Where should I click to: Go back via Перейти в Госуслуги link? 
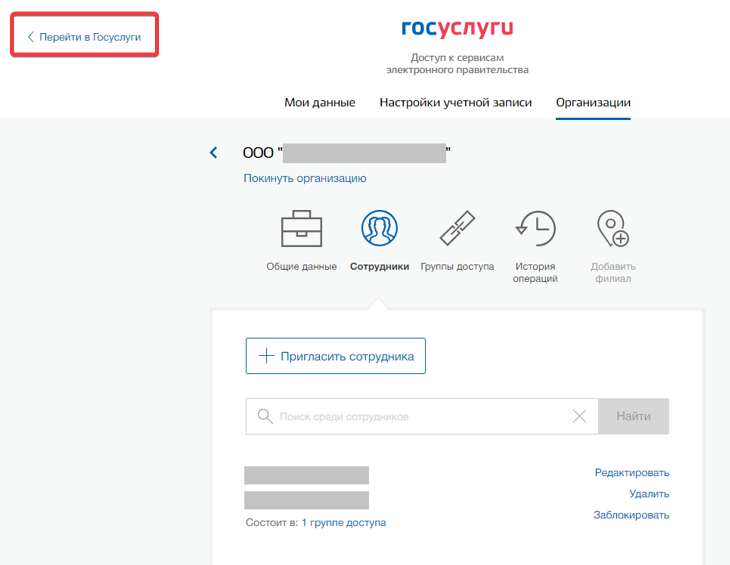click(84, 37)
